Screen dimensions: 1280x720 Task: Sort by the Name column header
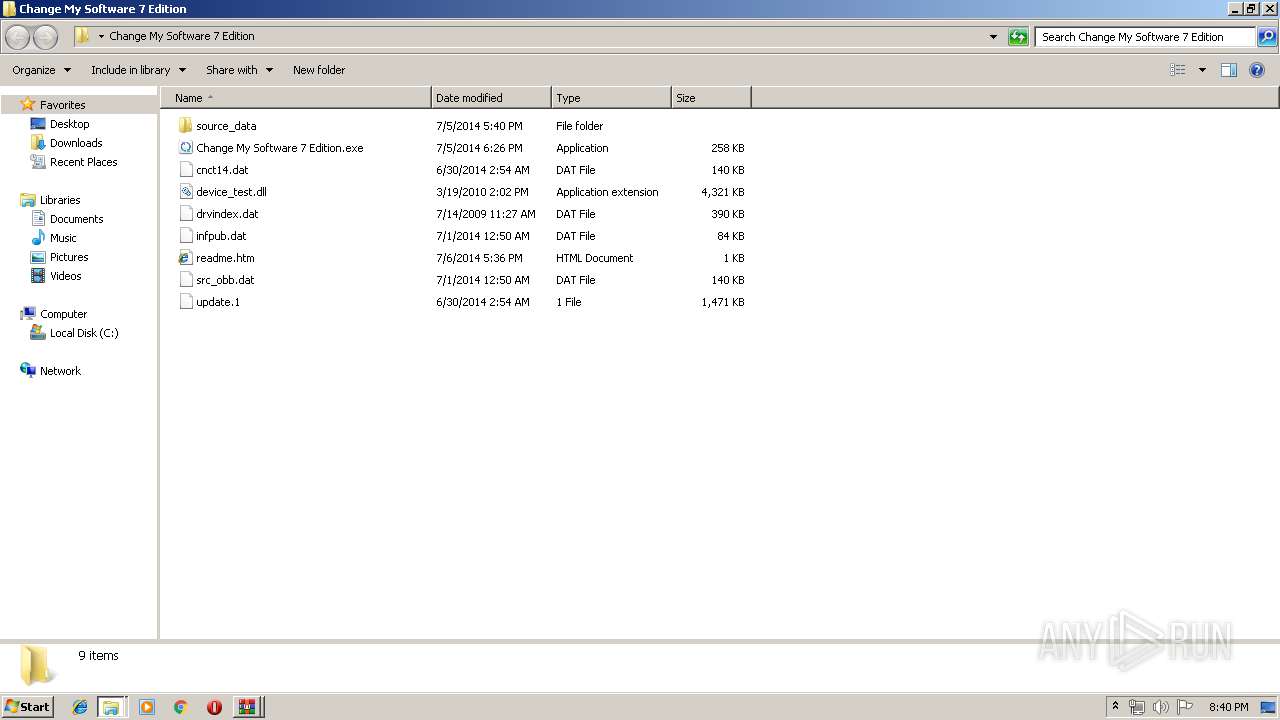[x=296, y=98]
